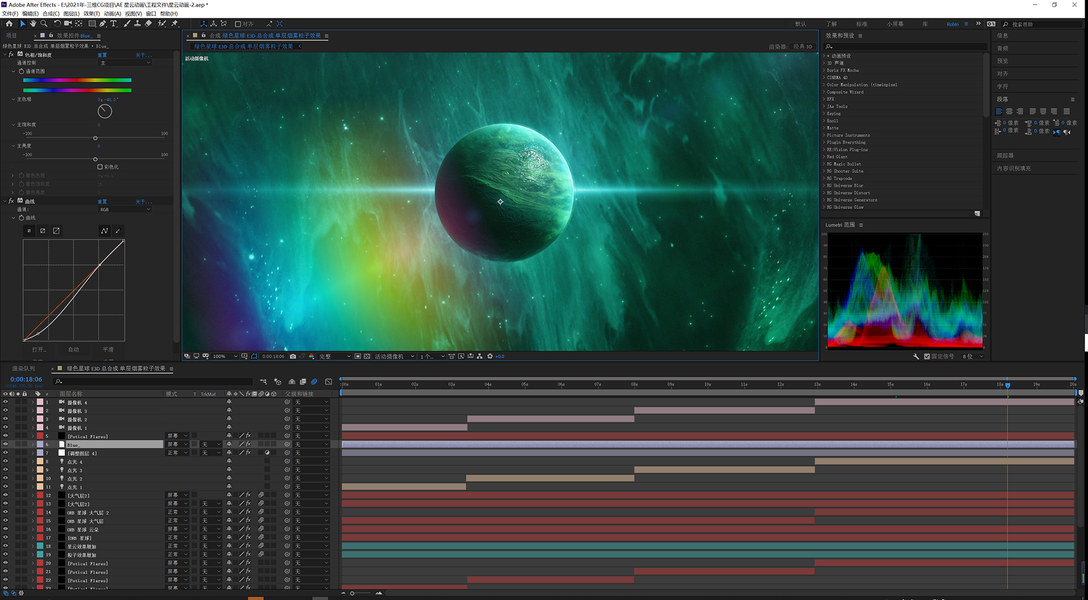Open the 跟踪器 panel
Screen dimensions: 1088x600
pos(1005,155)
